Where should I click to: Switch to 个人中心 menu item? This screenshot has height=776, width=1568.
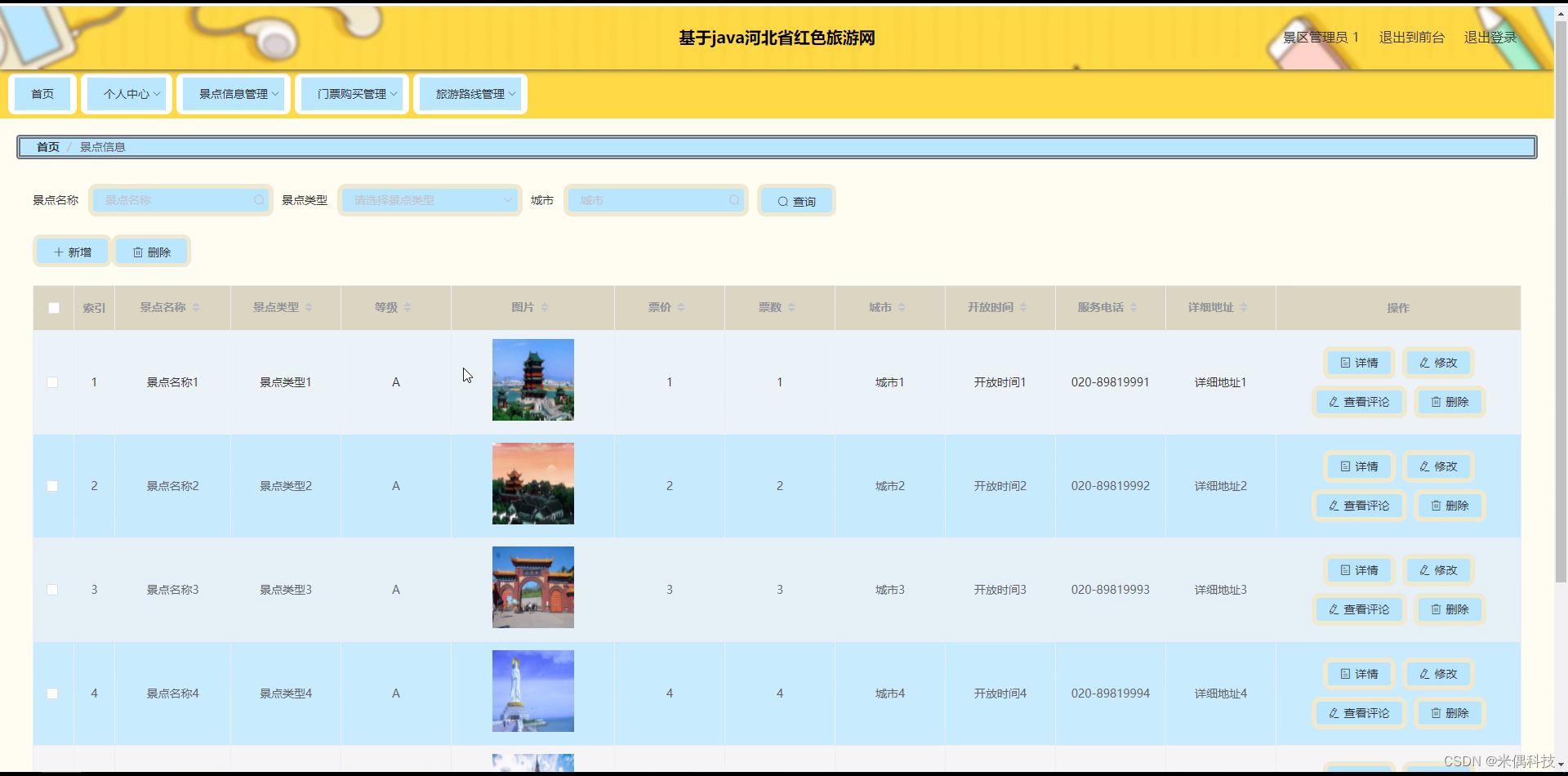(x=126, y=93)
